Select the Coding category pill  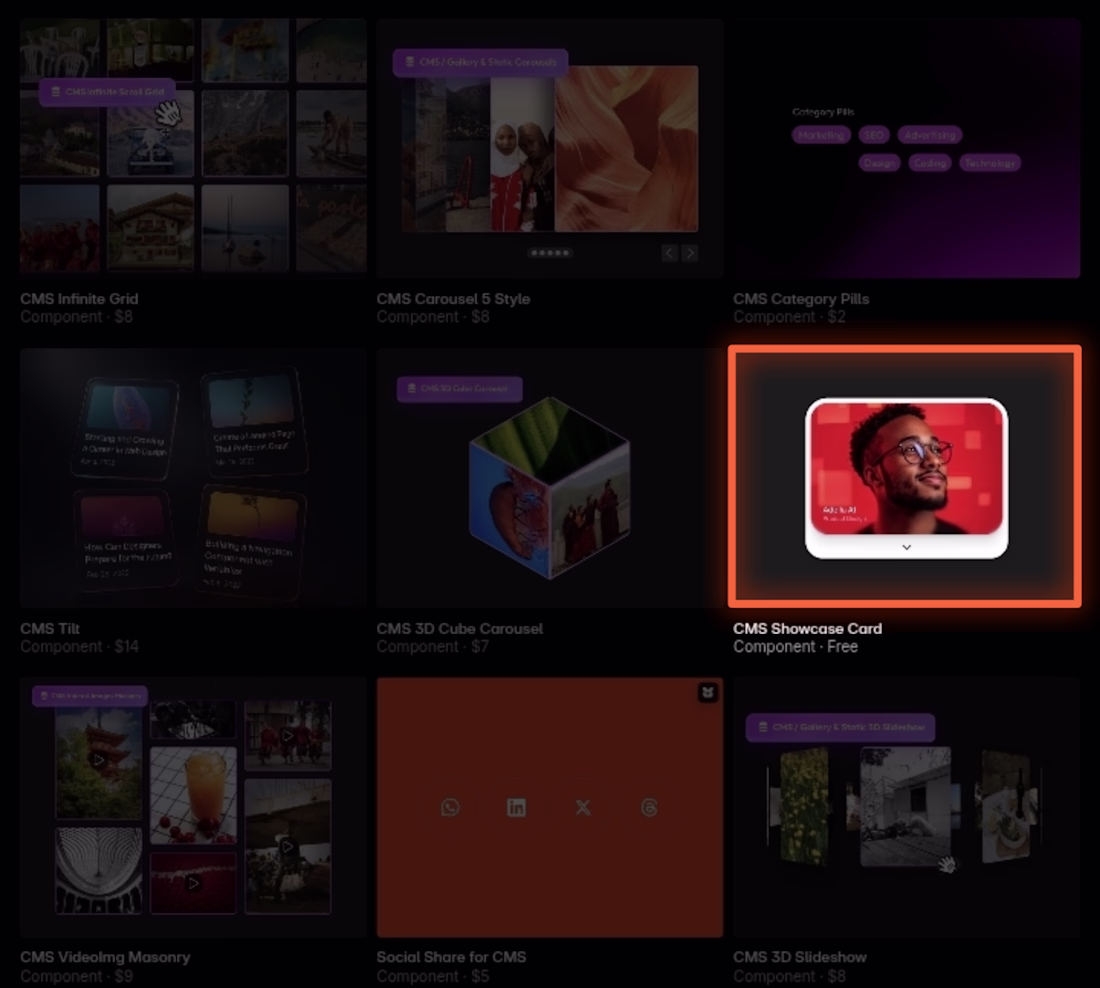click(x=930, y=163)
